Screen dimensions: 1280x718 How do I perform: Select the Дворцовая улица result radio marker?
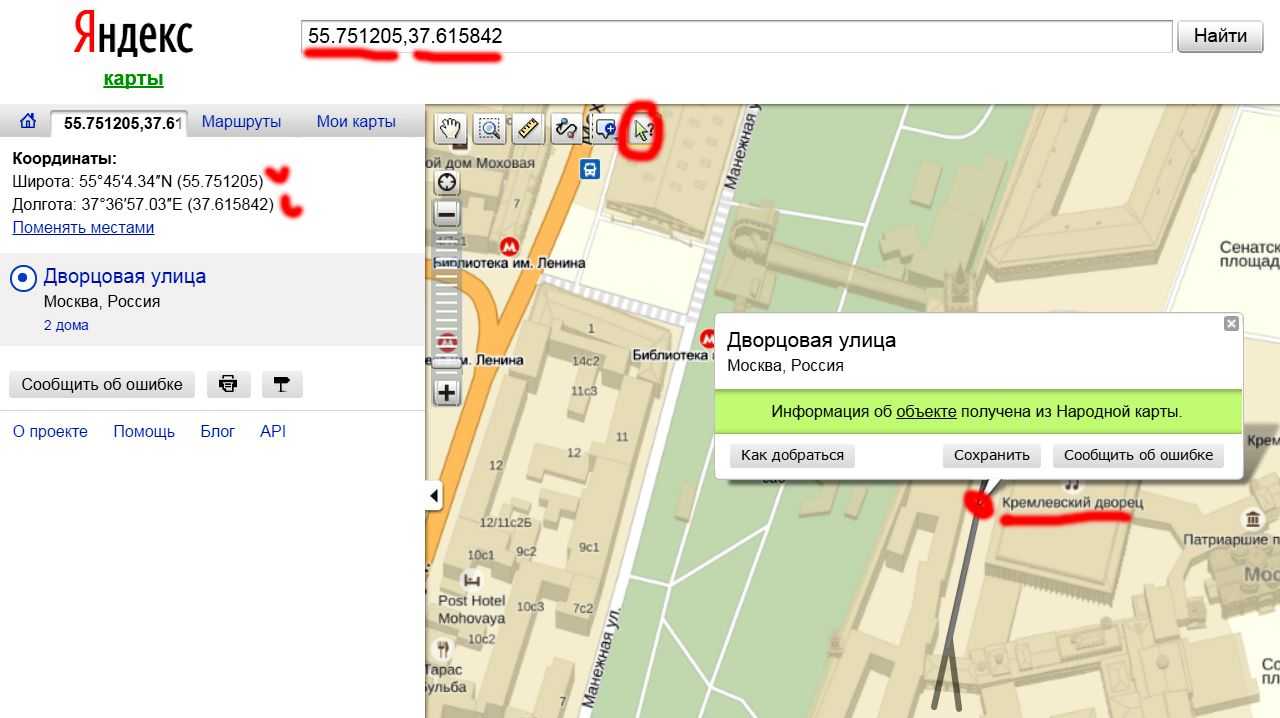23,278
